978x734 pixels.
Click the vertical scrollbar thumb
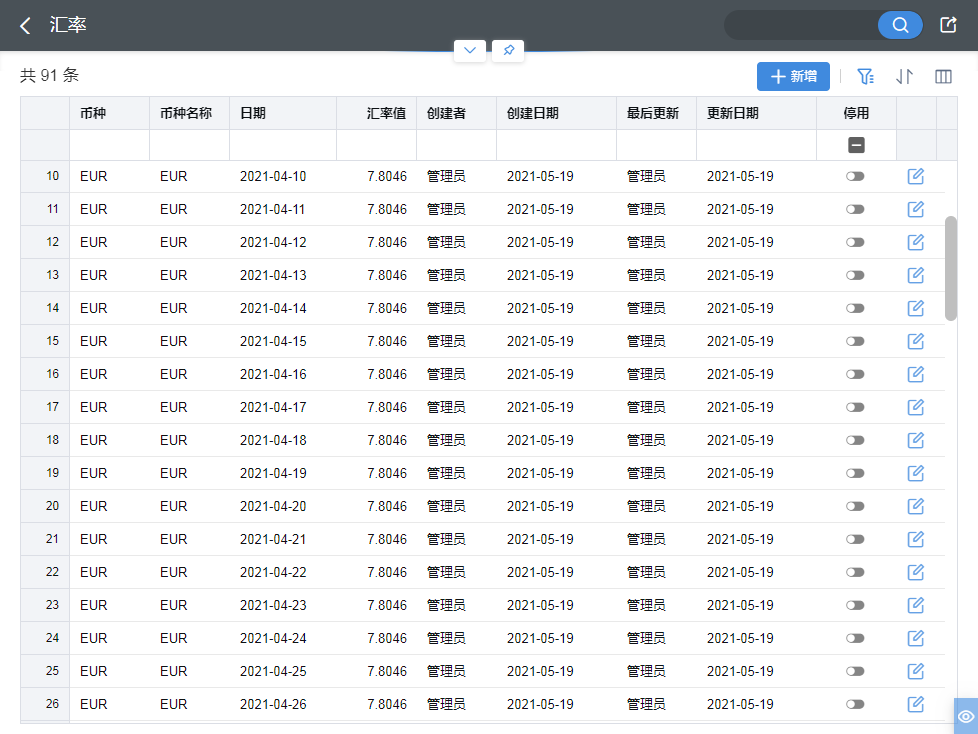pyautogui.click(x=951, y=268)
